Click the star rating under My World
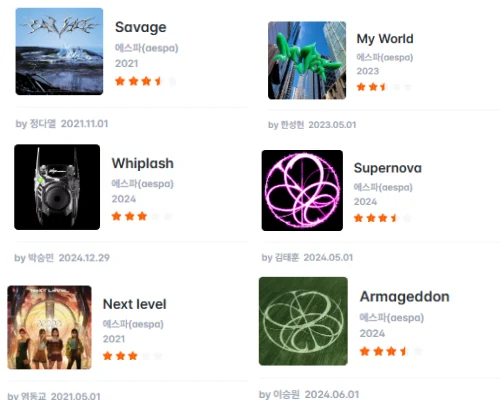Screen dimensions: 500x400 pos(384,87)
